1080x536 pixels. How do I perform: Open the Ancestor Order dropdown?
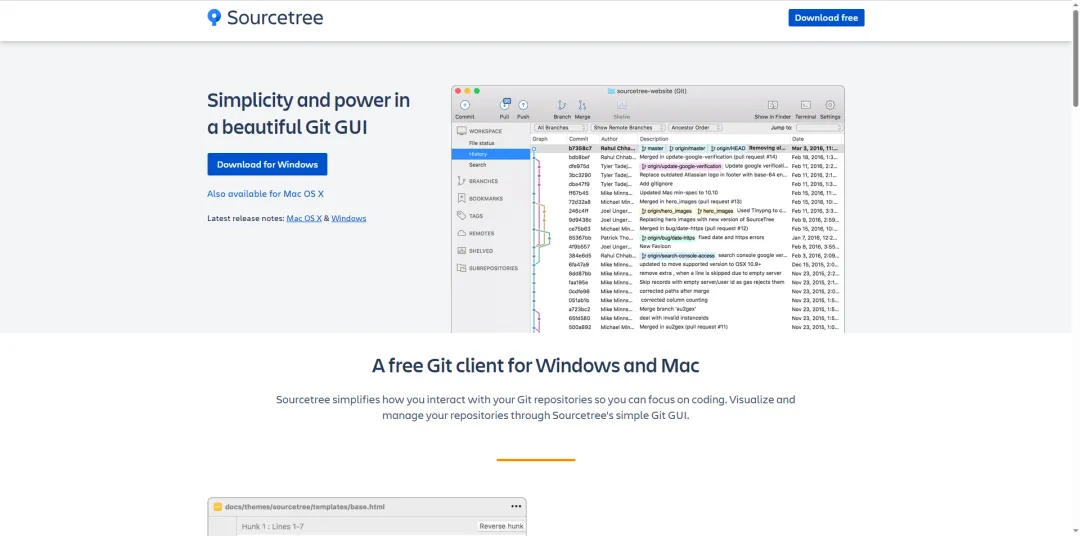click(695, 128)
